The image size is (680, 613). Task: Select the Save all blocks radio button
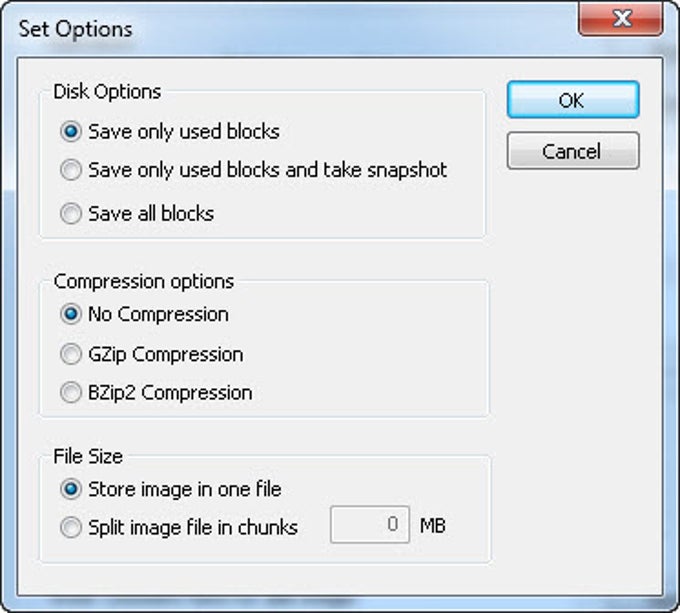click(x=71, y=213)
